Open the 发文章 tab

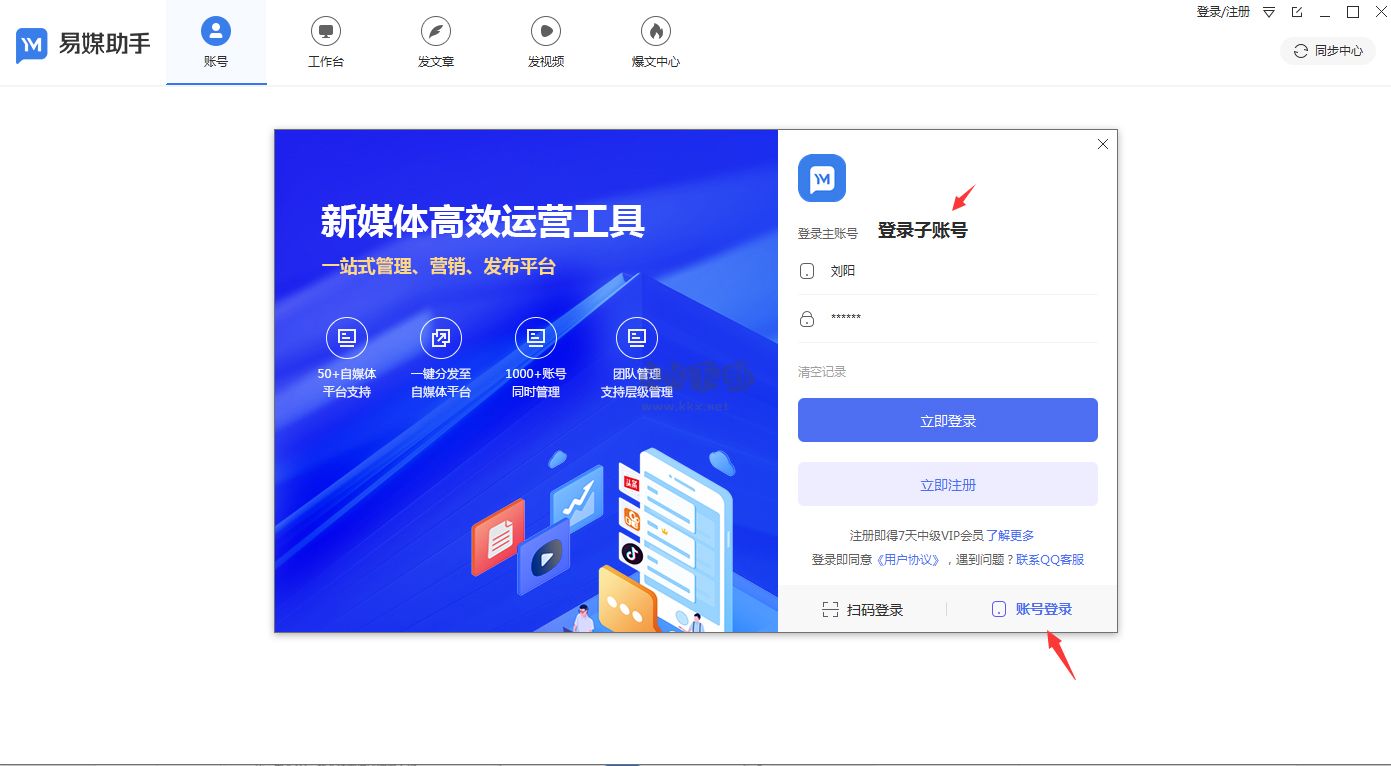click(436, 42)
